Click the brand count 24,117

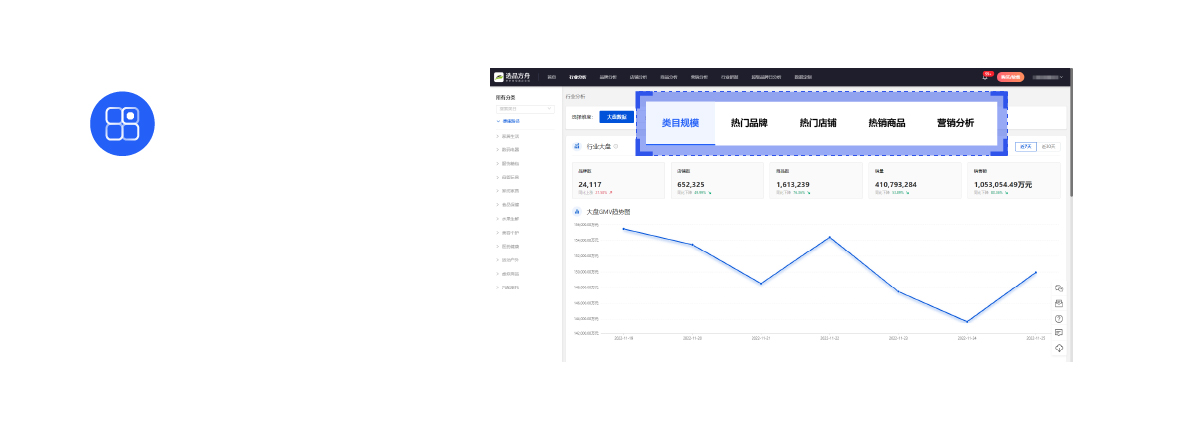[590, 185]
